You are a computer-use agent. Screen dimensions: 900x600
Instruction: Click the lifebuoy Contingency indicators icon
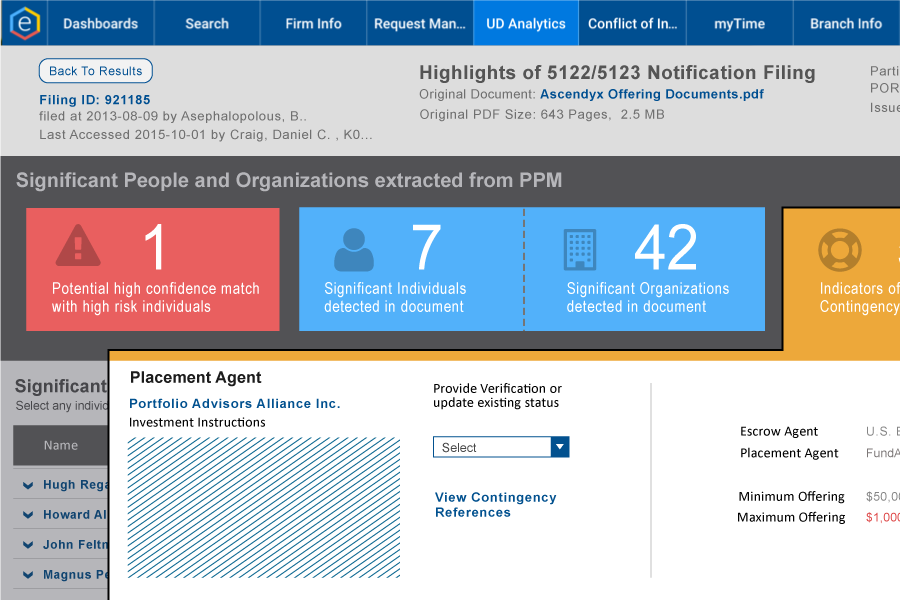(x=838, y=251)
